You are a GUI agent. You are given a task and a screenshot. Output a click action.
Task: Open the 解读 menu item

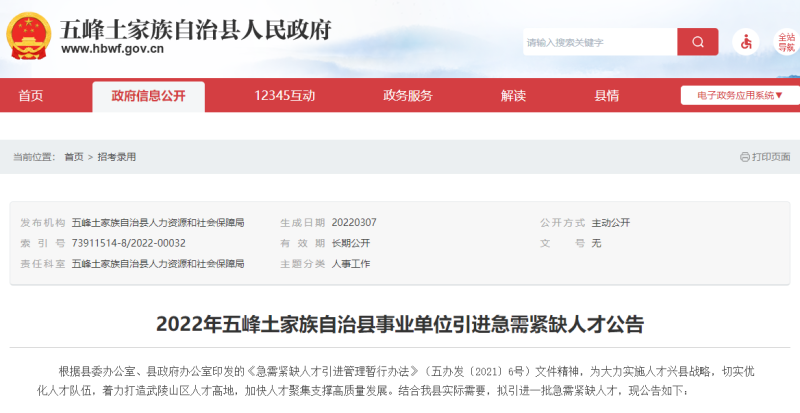[x=513, y=95]
